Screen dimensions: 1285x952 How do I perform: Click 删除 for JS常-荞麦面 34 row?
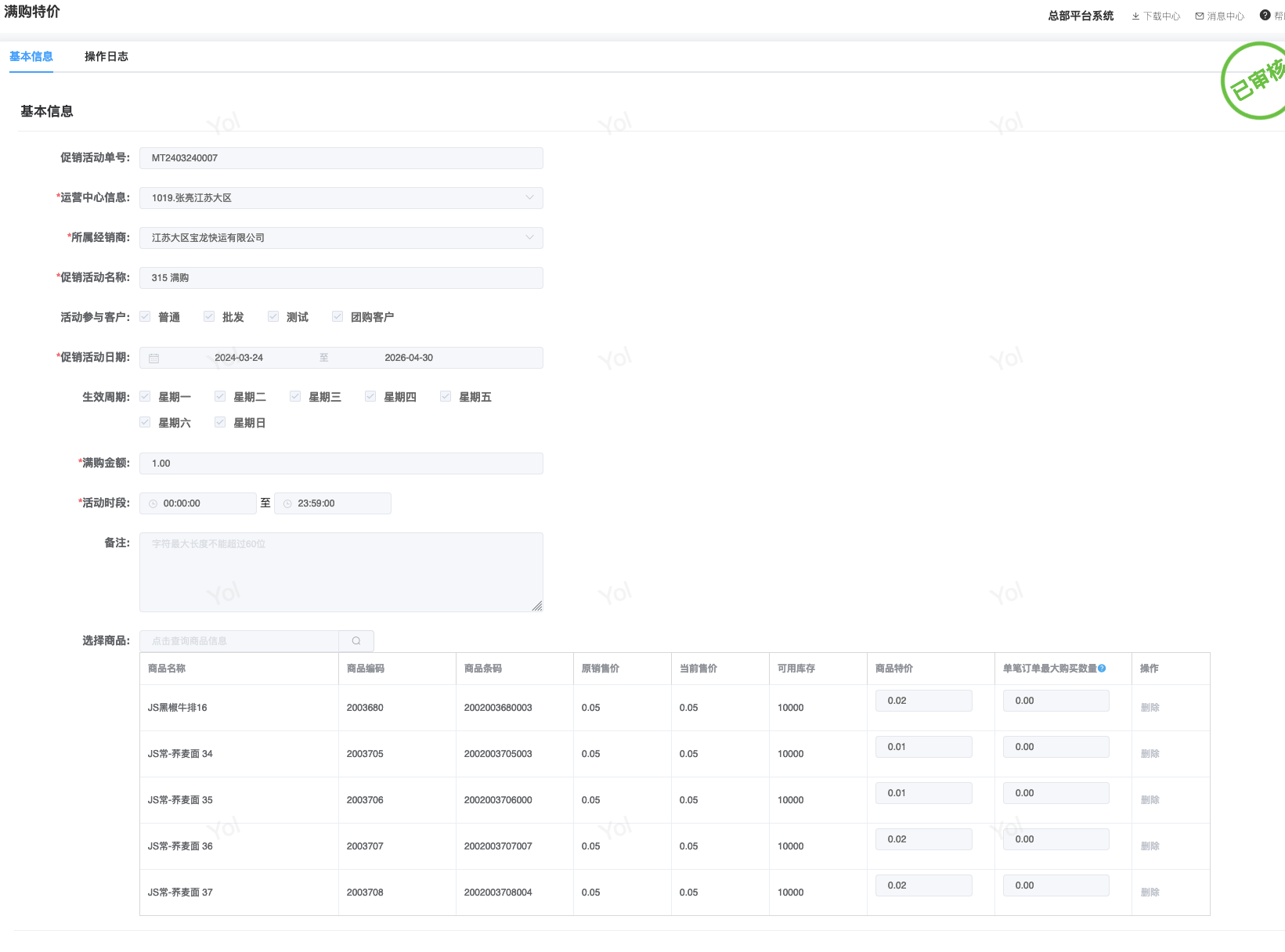pyautogui.click(x=1150, y=754)
